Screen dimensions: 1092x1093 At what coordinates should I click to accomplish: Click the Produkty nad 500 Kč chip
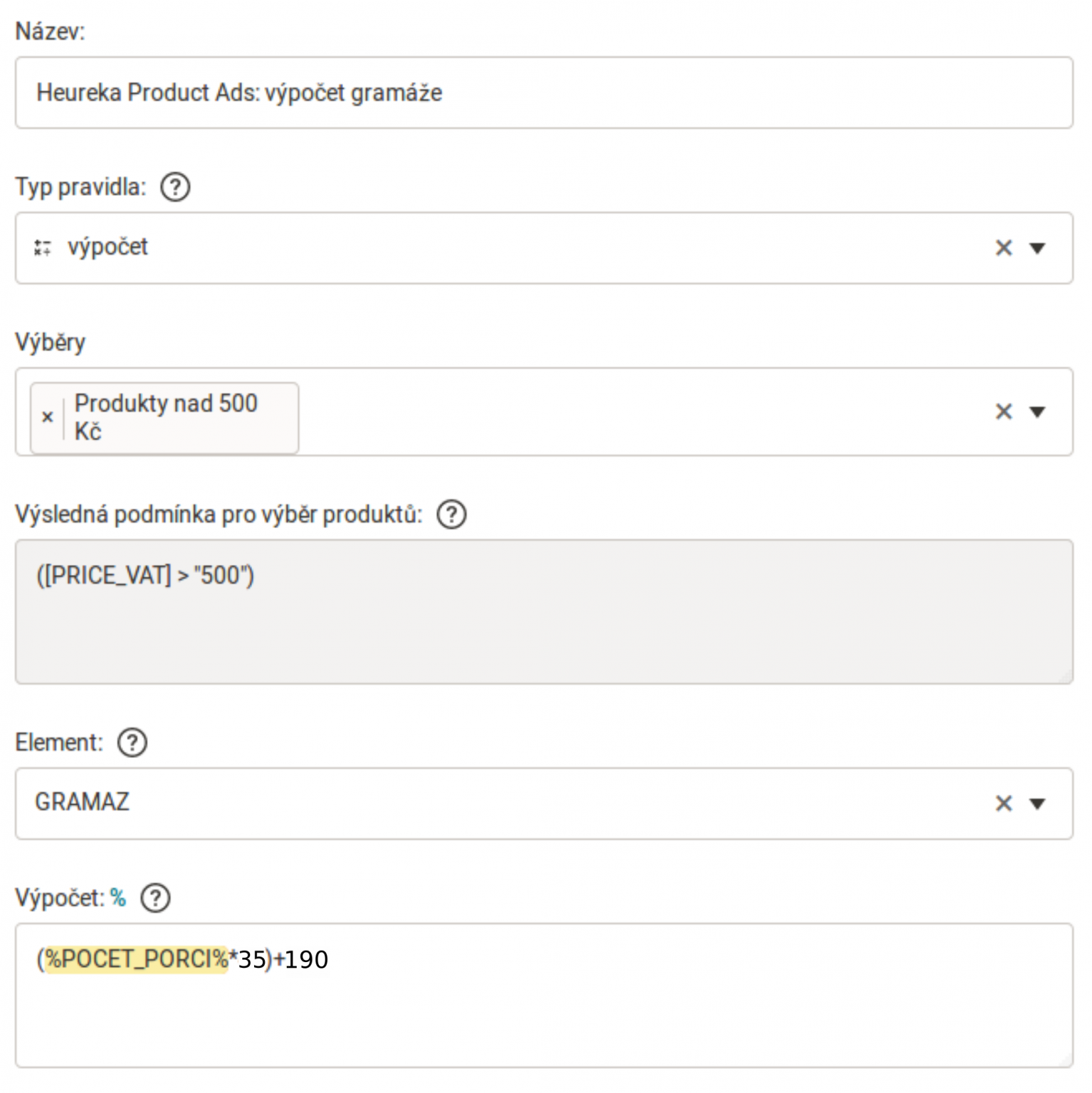point(165,418)
